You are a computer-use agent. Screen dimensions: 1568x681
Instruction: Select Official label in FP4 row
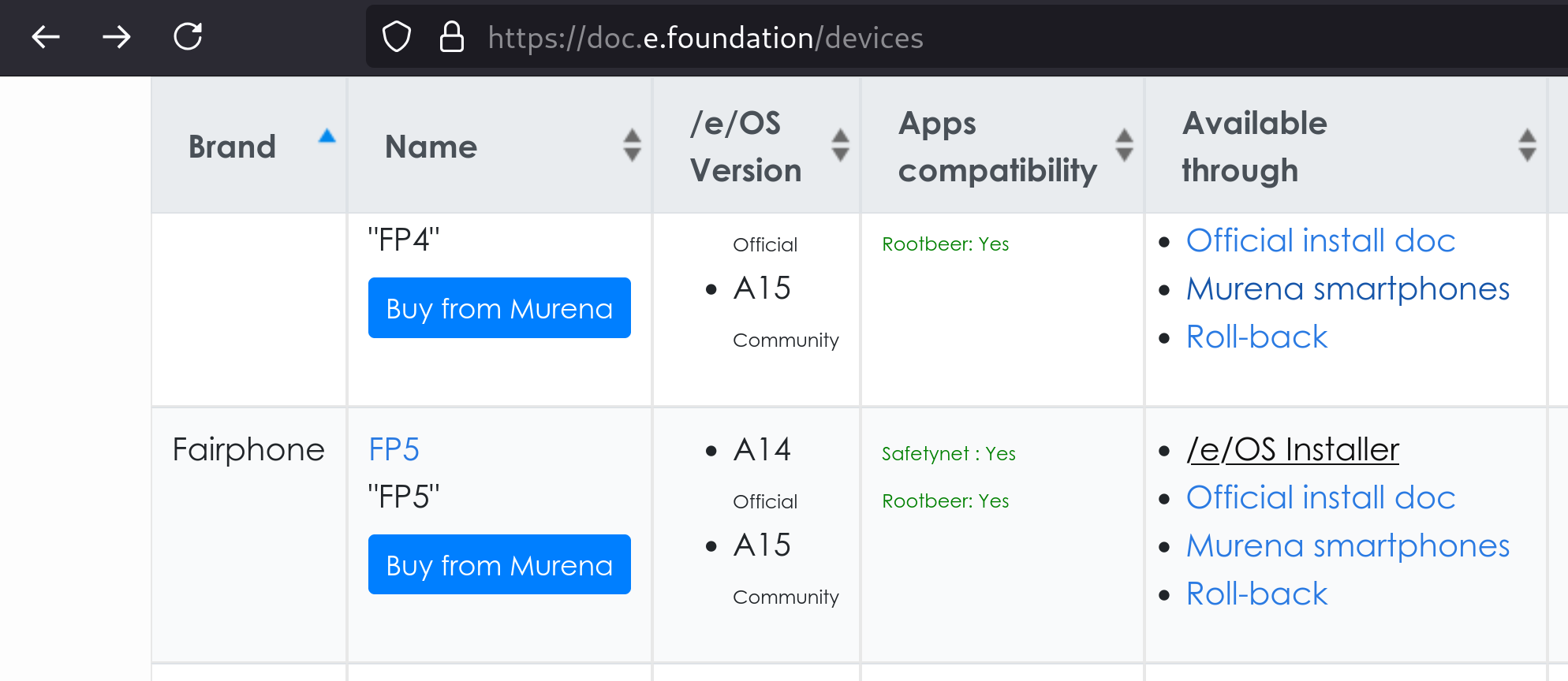pyautogui.click(x=765, y=244)
